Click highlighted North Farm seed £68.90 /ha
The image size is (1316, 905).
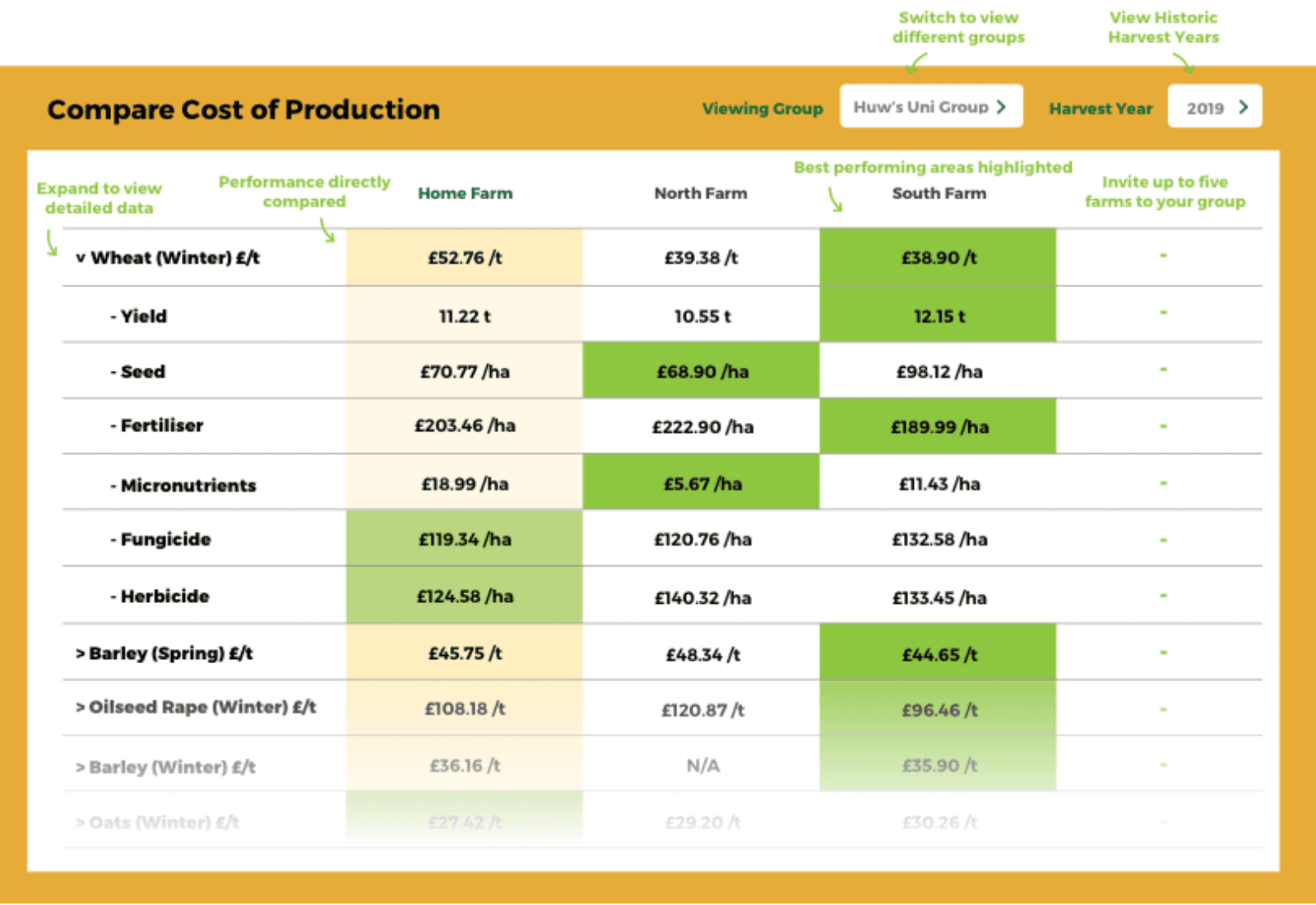click(701, 372)
